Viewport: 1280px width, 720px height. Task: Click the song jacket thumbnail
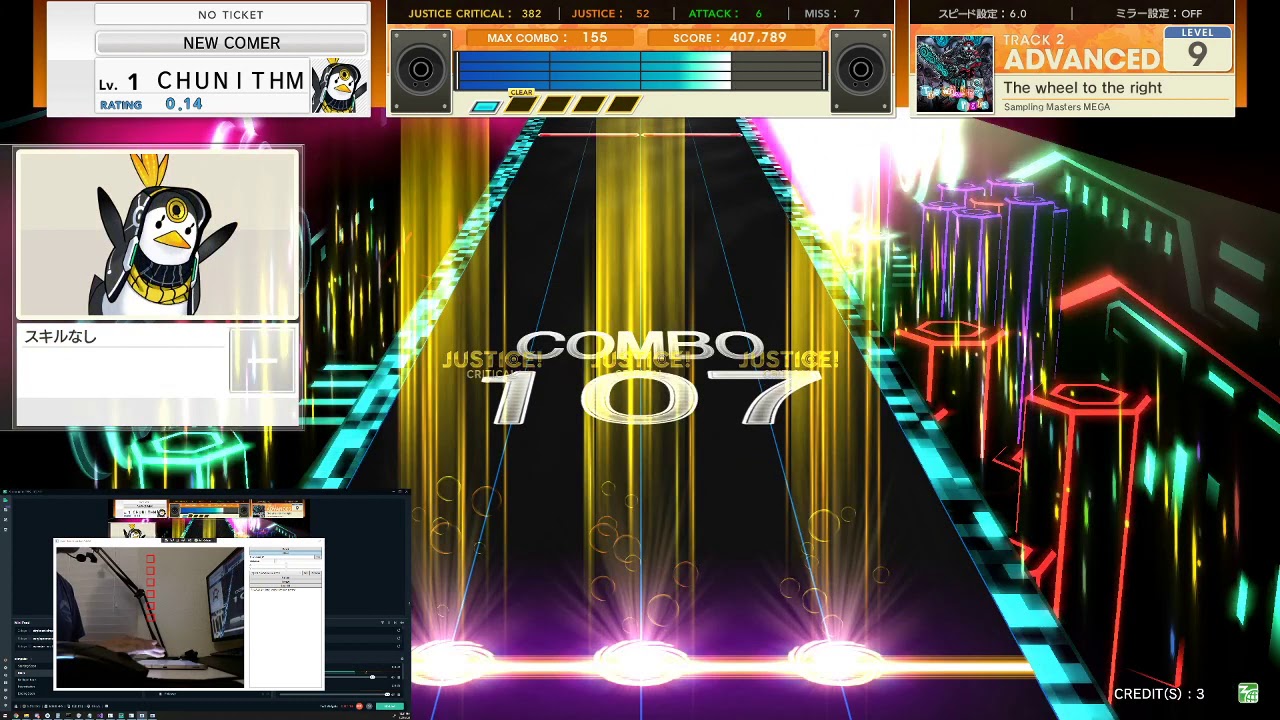point(955,74)
